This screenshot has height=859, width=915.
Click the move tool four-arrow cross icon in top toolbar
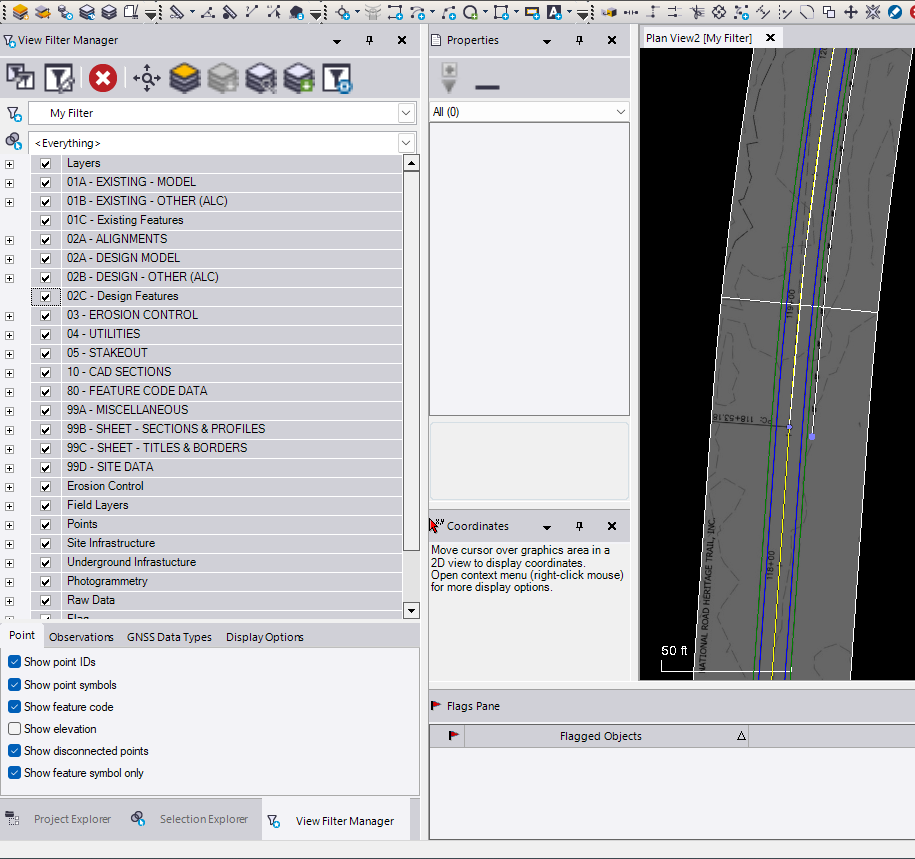click(x=850, y=12)
